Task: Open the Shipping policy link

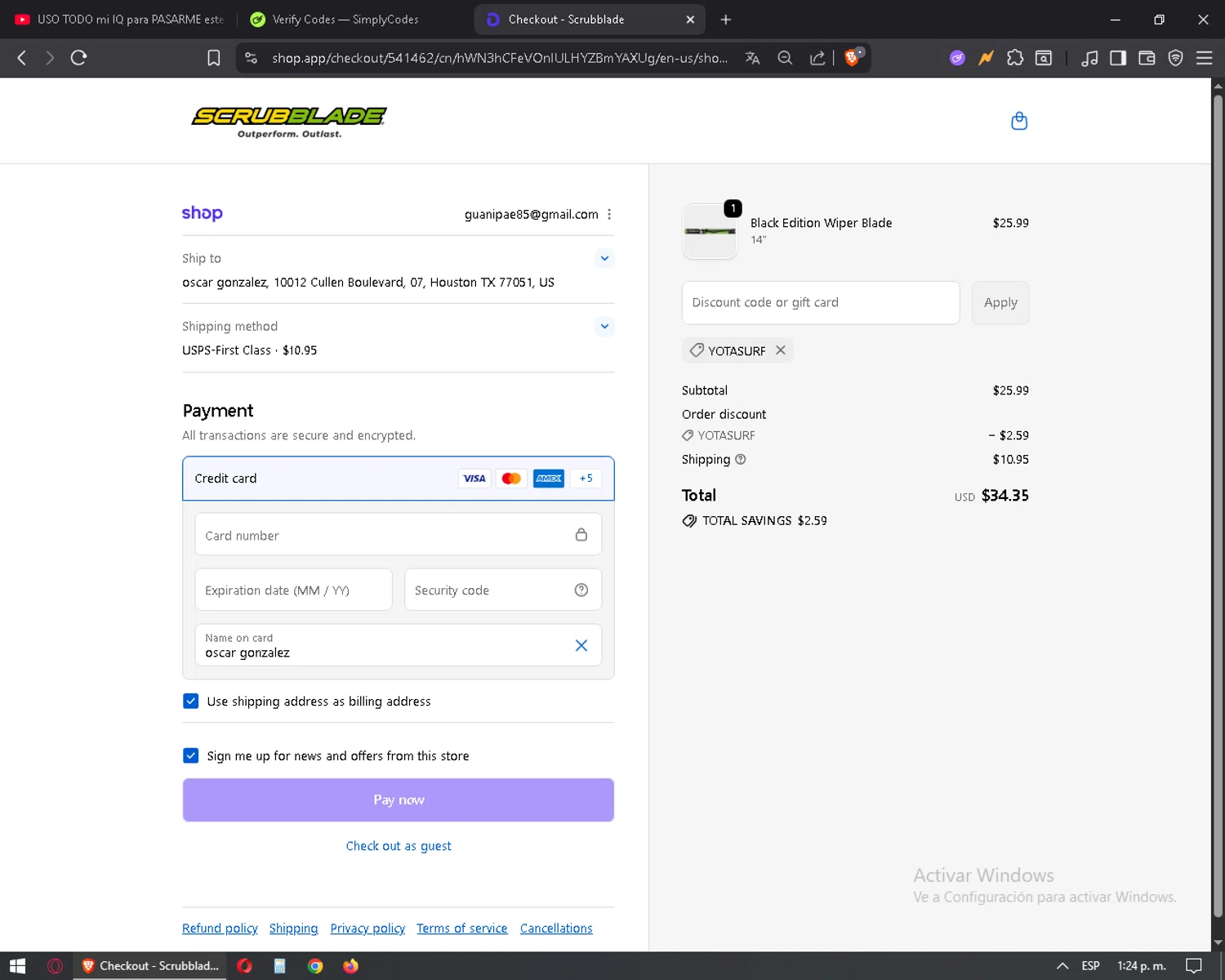Action: (x=293, y=929)
